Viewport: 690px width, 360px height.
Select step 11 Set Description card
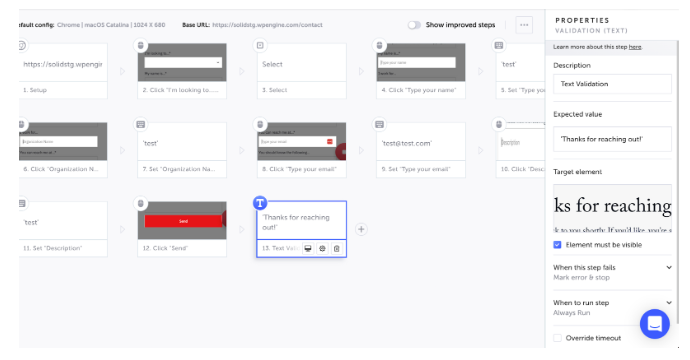pos(63,229)
